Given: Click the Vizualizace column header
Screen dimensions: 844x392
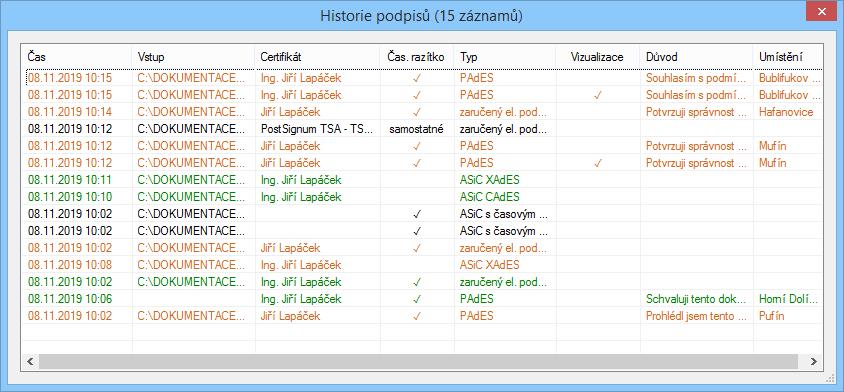Looking at the screenshot, I should [597, 57].
